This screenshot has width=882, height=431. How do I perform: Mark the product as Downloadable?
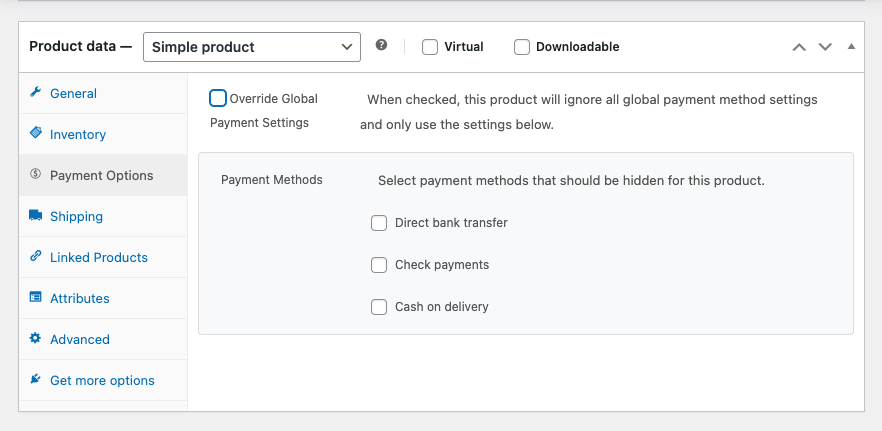(x=522, y=47)
